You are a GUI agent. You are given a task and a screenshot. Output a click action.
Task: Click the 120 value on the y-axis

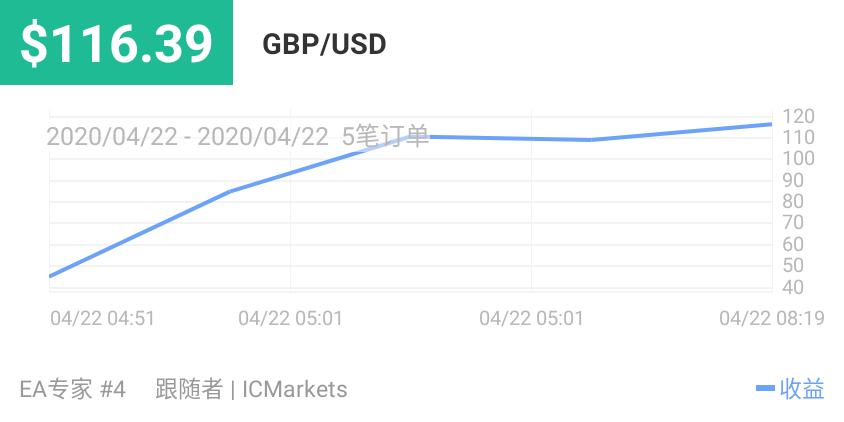point(799,116)
